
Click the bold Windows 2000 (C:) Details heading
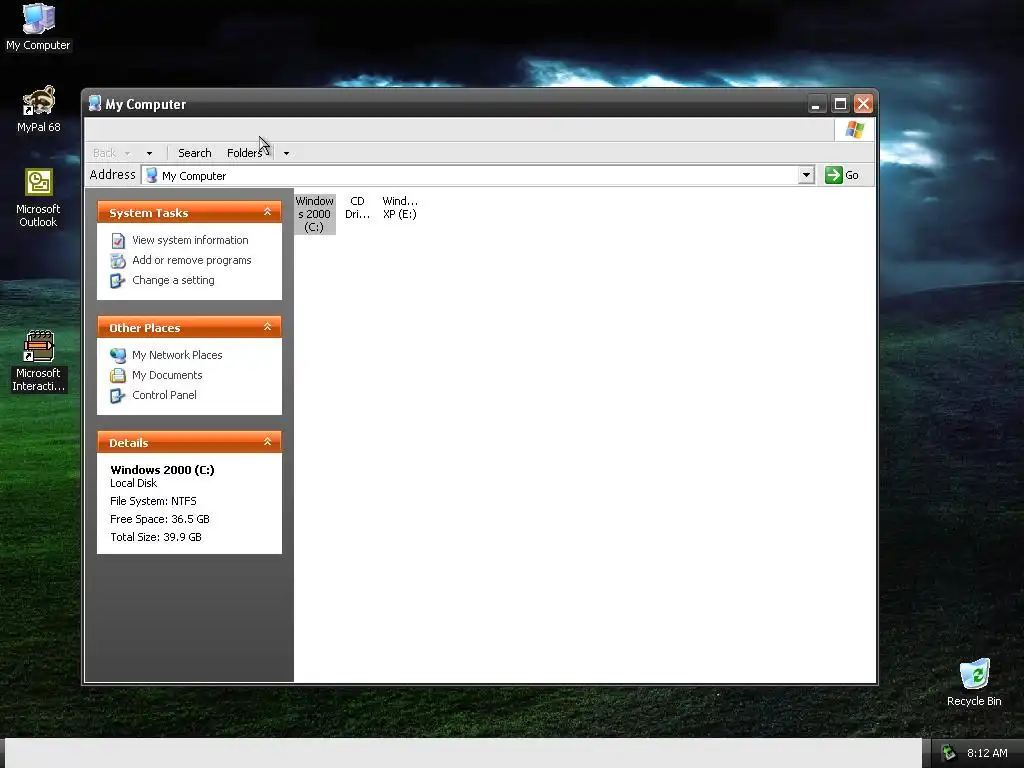(162, 470)
